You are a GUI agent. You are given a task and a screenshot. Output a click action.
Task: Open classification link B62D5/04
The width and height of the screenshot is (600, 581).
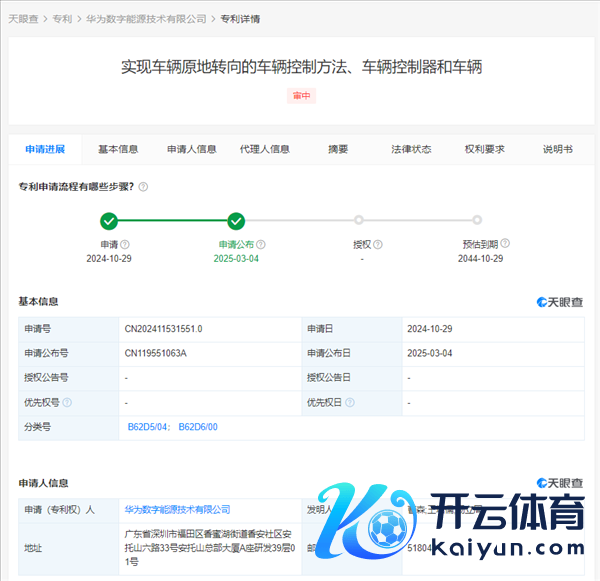pyautogui.click(x=147, y=428)
